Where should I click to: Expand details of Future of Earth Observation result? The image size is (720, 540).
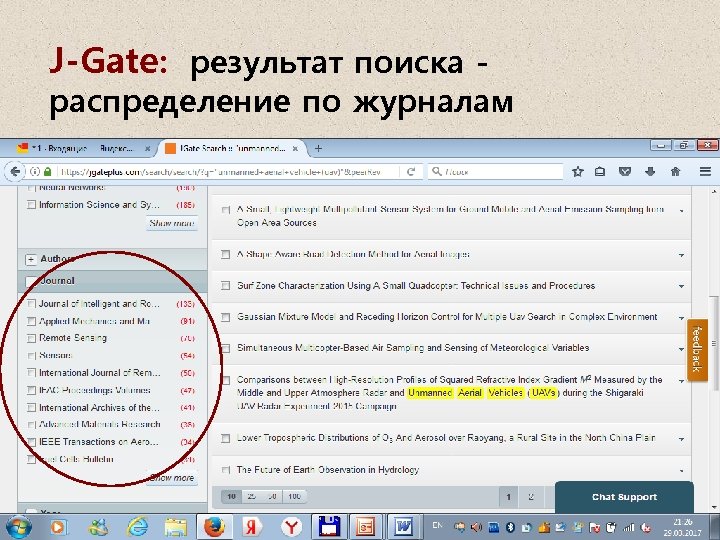click(681, 471)
